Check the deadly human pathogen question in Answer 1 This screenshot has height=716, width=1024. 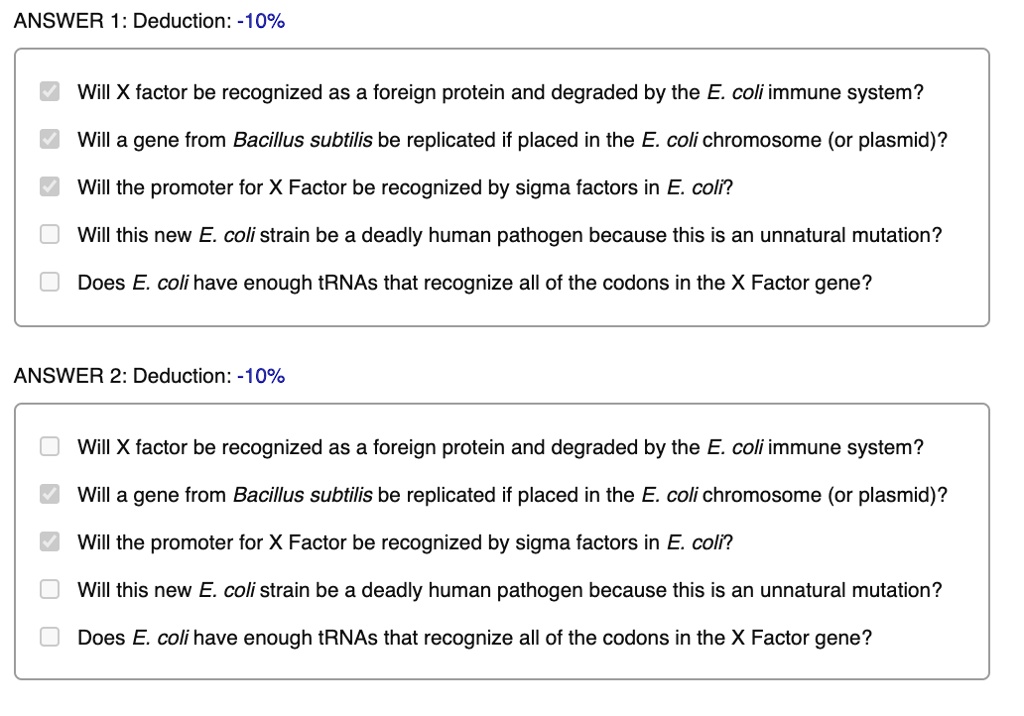tap(48, 233)
